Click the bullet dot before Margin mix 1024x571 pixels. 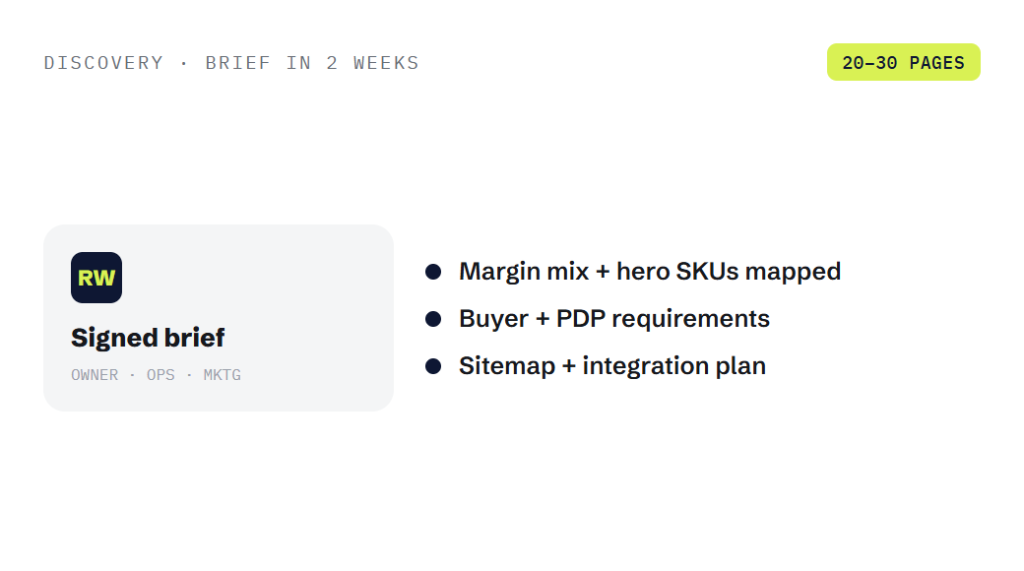click(x=433, y=272)
